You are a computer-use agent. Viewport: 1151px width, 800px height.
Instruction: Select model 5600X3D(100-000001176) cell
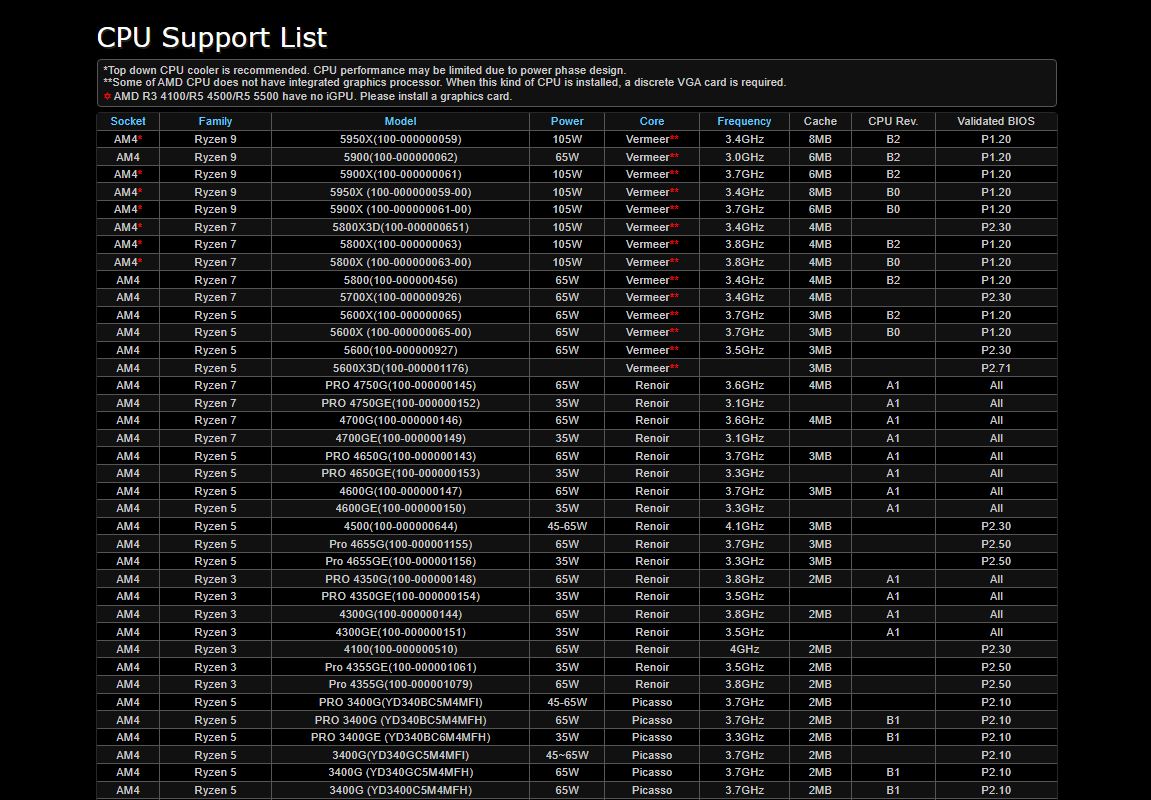[400, 368]
